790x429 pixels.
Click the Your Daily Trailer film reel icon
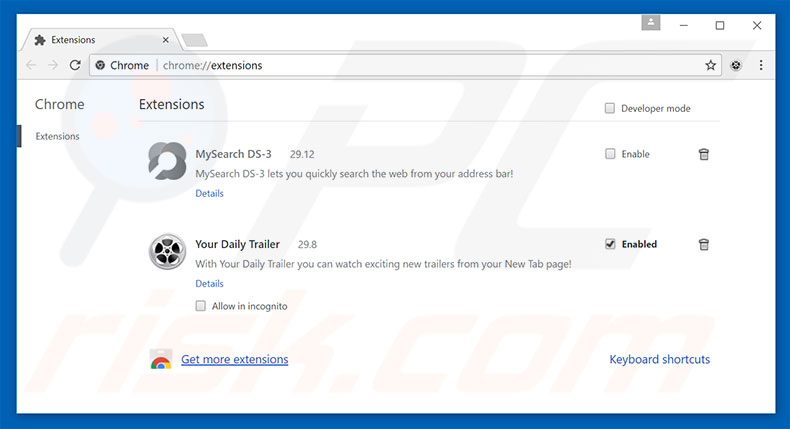click(x=167, y=251)
